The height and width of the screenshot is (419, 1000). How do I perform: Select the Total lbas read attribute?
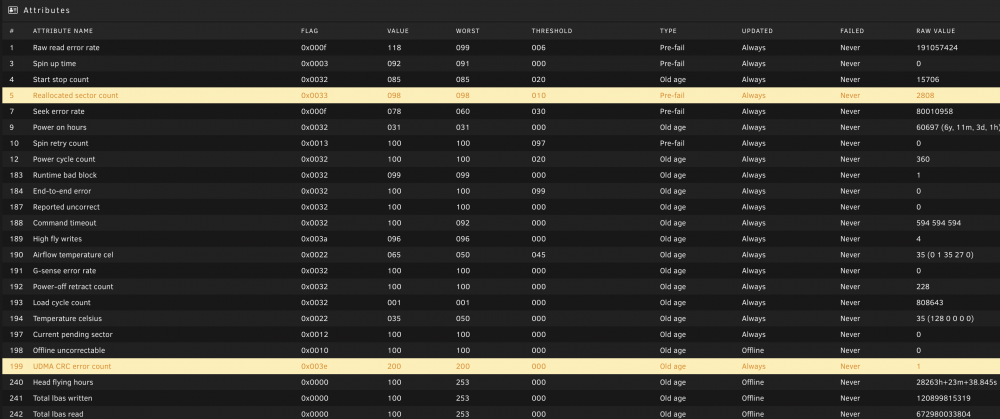tap(58, 415)
